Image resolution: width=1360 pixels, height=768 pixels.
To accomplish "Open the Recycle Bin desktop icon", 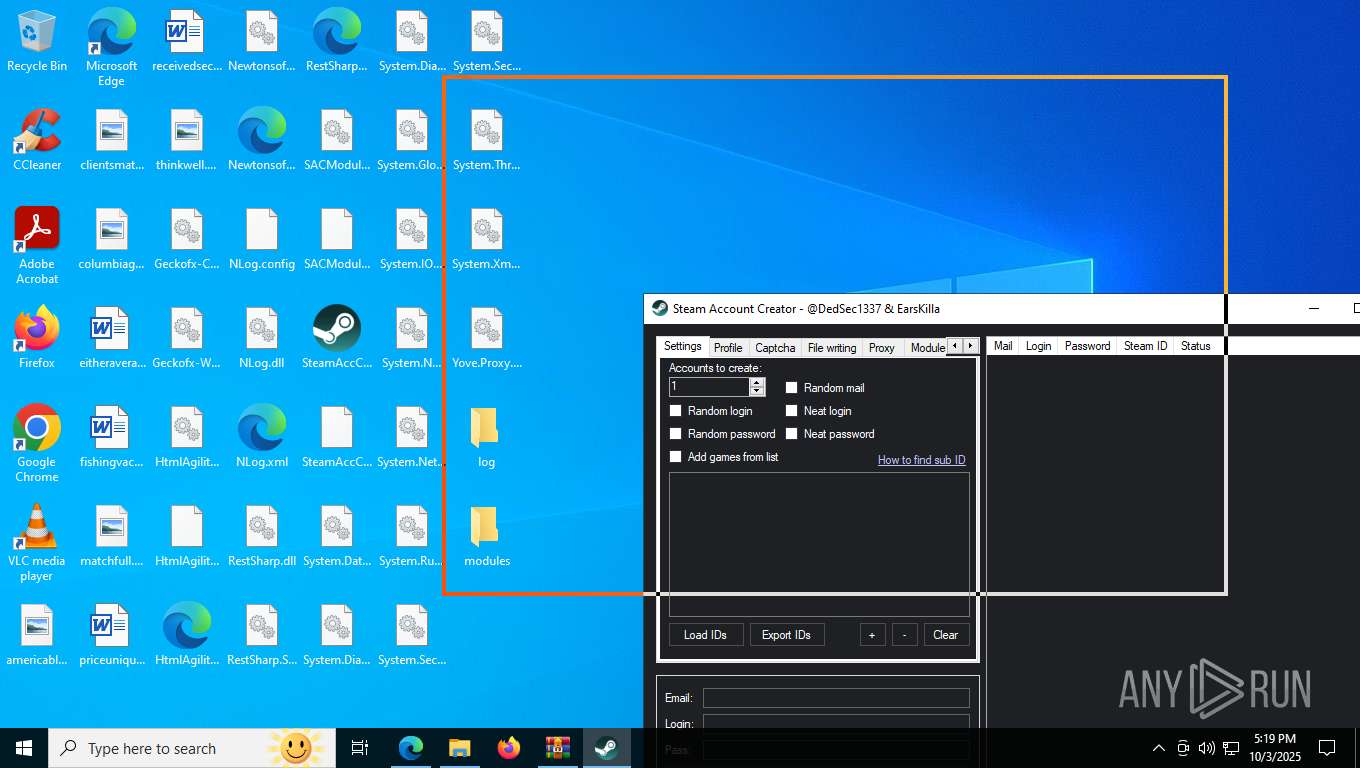I will (x=37, y=41).
